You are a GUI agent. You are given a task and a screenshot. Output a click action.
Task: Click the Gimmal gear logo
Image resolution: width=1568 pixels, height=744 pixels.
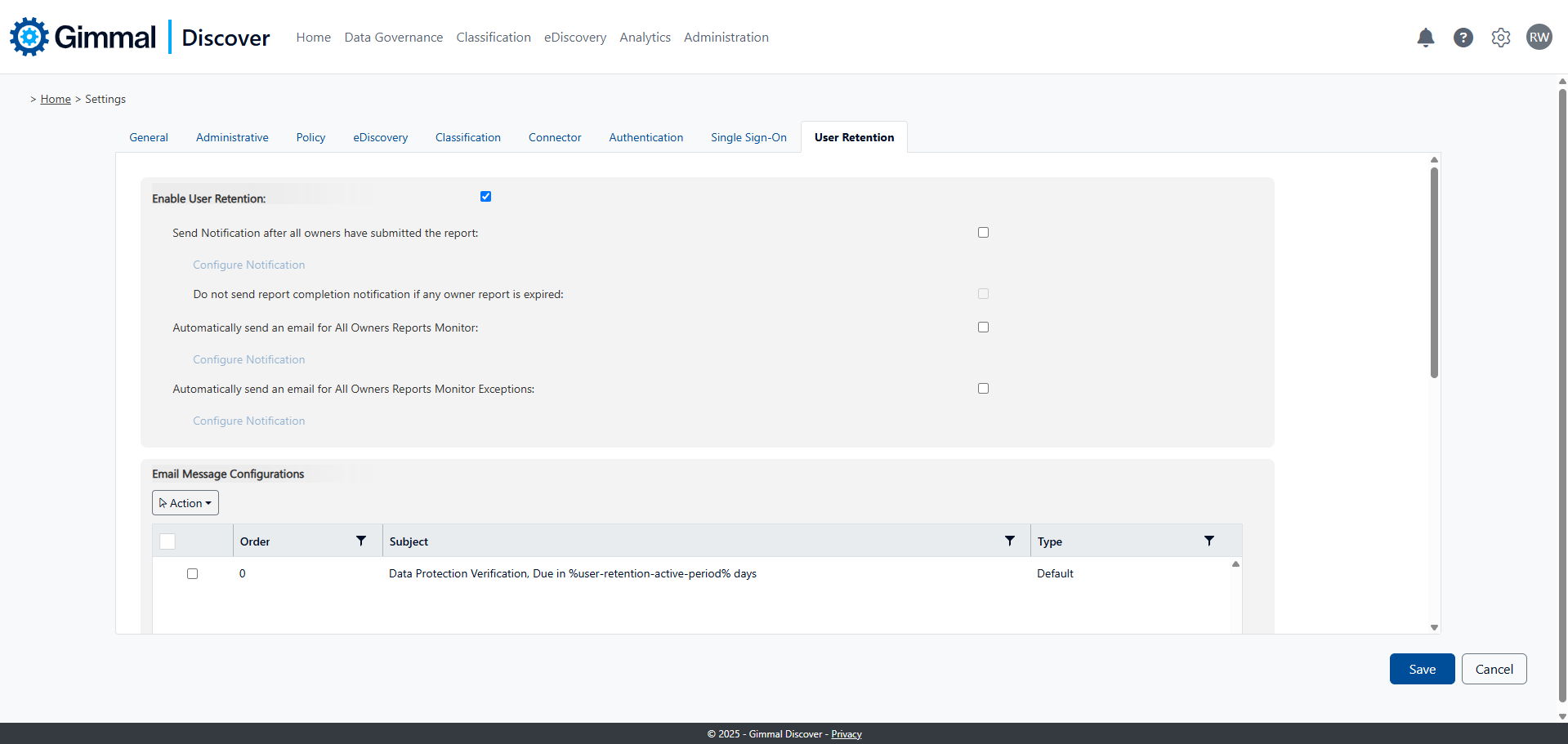[29, 37]
